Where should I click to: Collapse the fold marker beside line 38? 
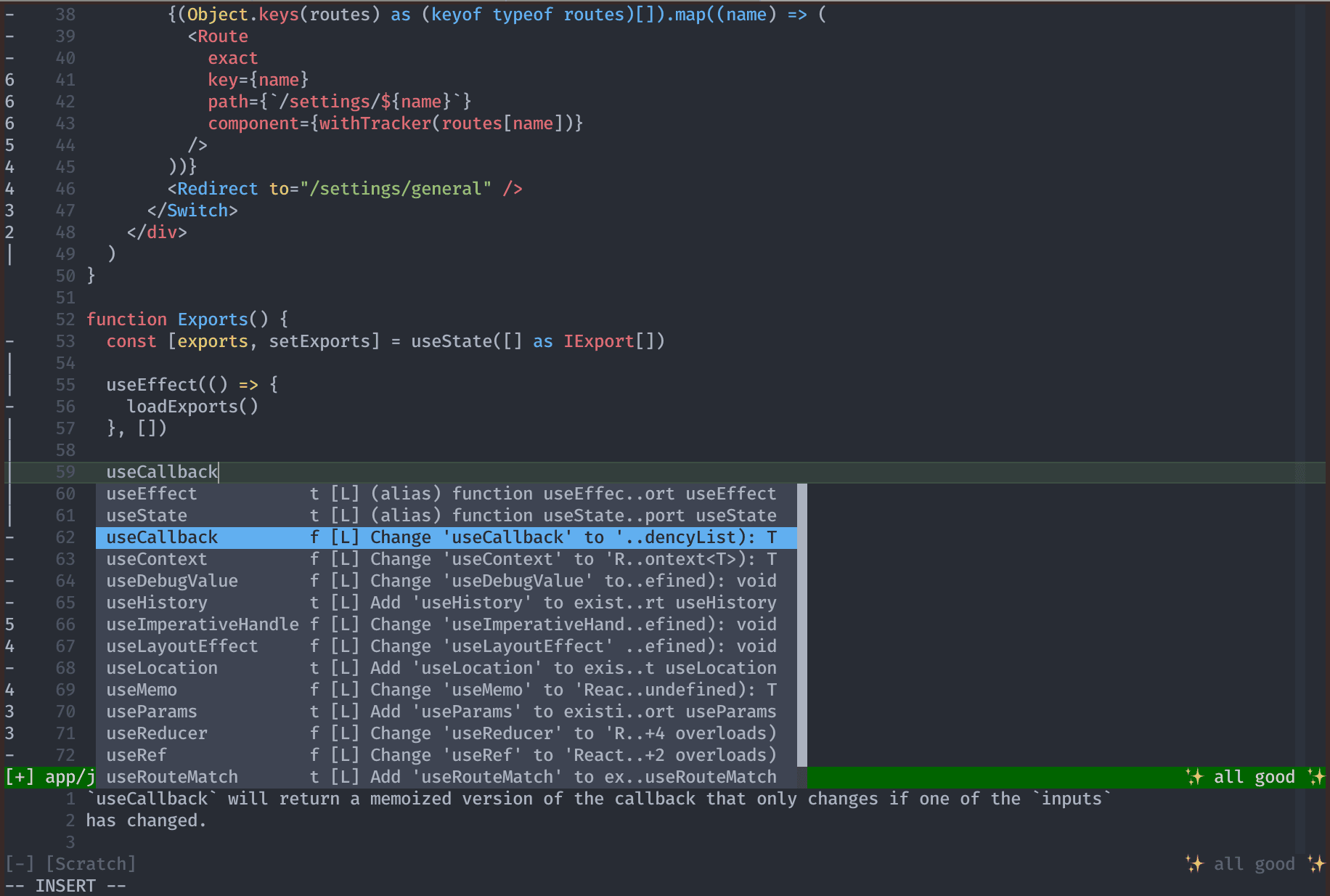[x=9, y=15]
